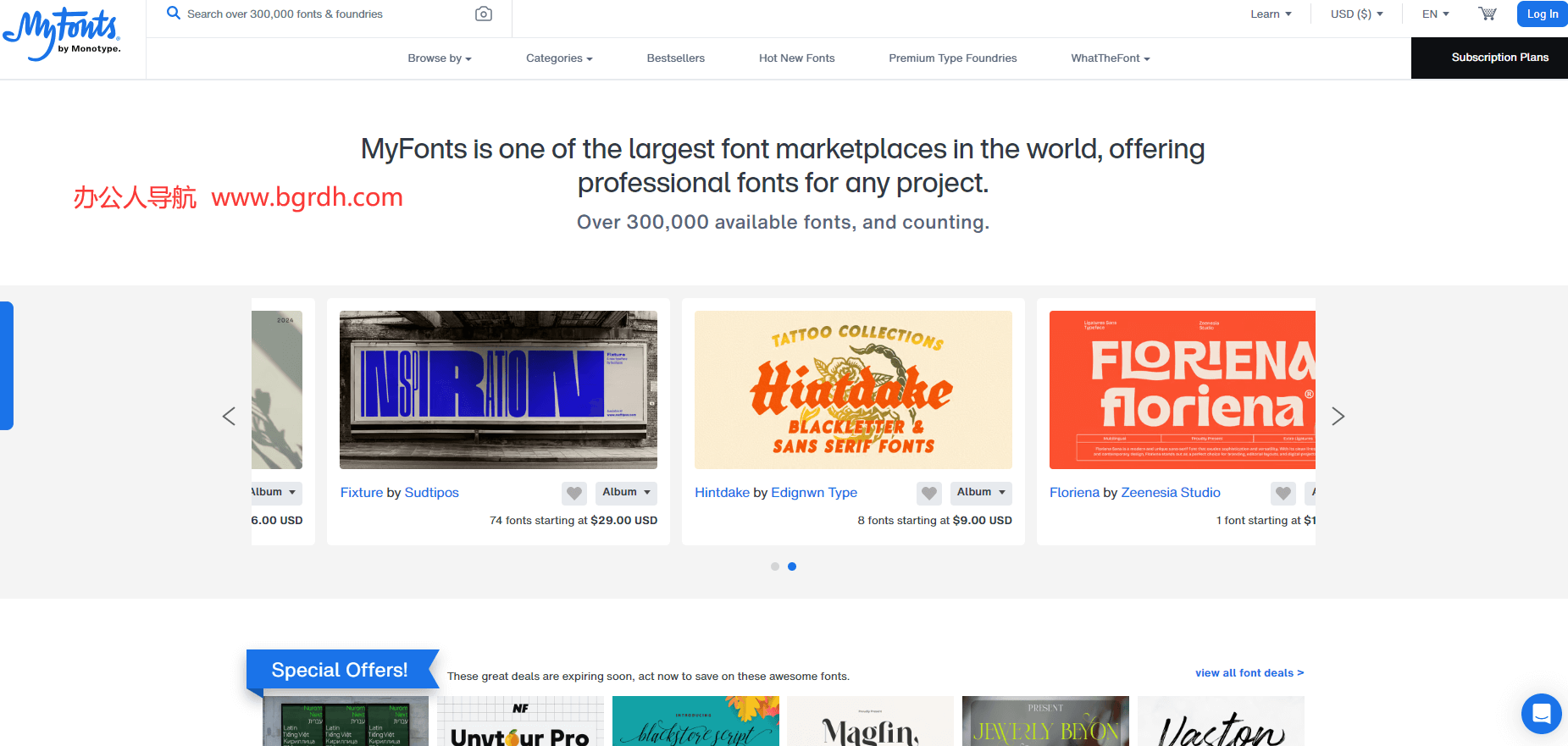The height and width of the screenshot is (746, 1568).
Task: Click the search magnifier icon
Action: pos(174,14)
